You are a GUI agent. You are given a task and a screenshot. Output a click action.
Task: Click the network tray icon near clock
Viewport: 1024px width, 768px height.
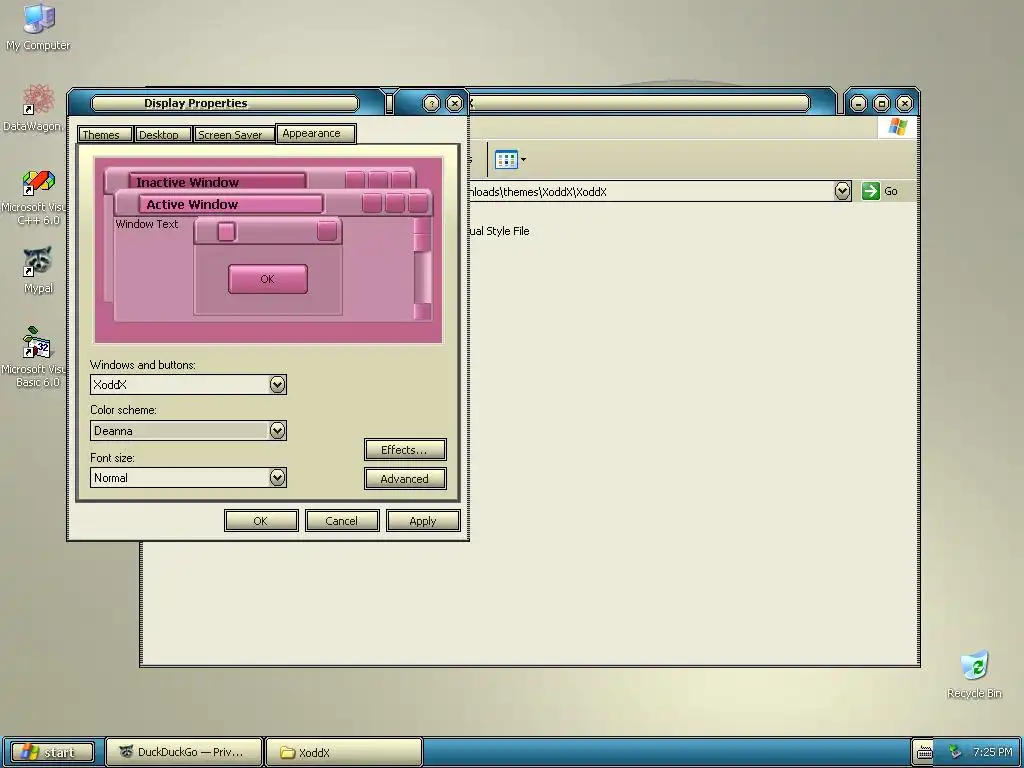[x=955, y=752]
